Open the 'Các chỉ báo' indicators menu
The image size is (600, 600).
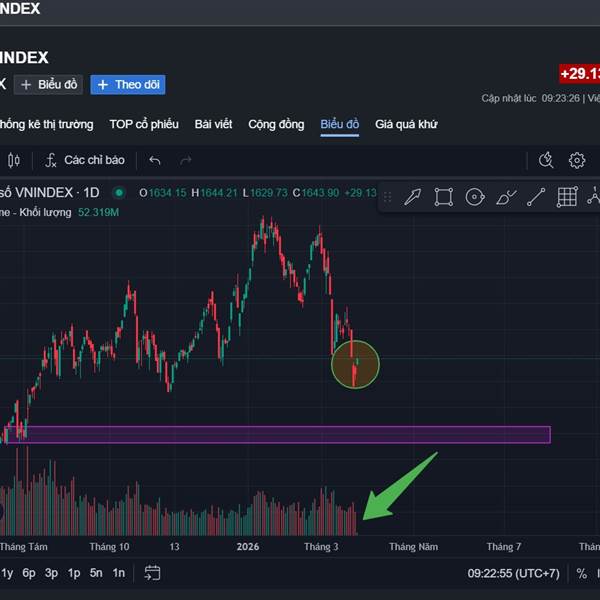tap(84, 160)
